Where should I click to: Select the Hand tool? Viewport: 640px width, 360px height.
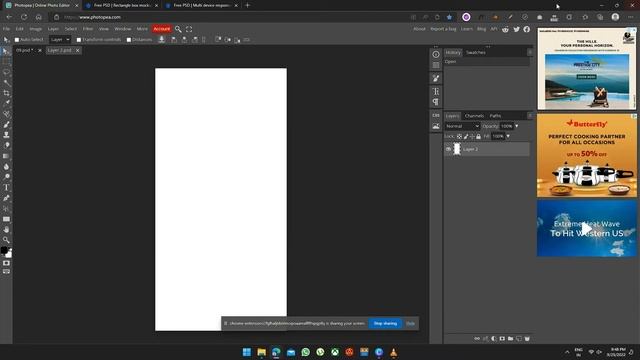pyautogui.click(x=6, y=230)
